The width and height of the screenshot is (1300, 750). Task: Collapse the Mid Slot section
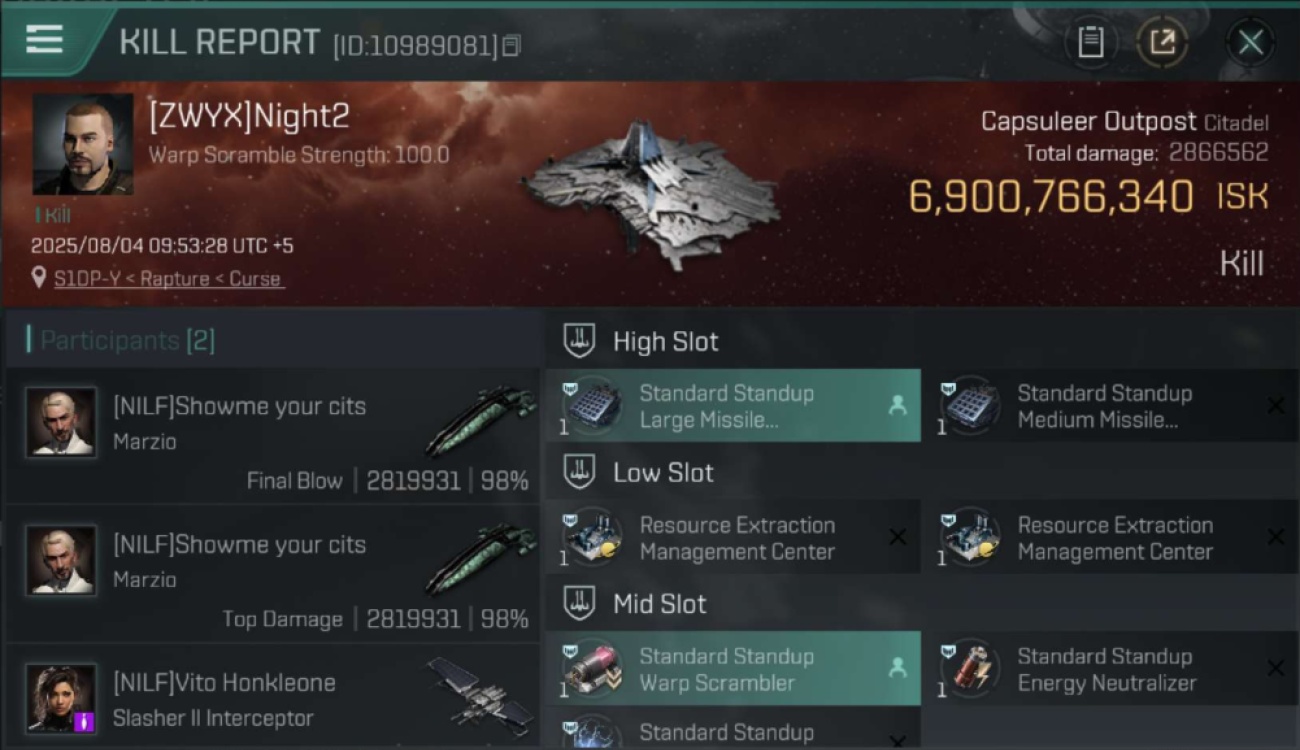point(579,603)
